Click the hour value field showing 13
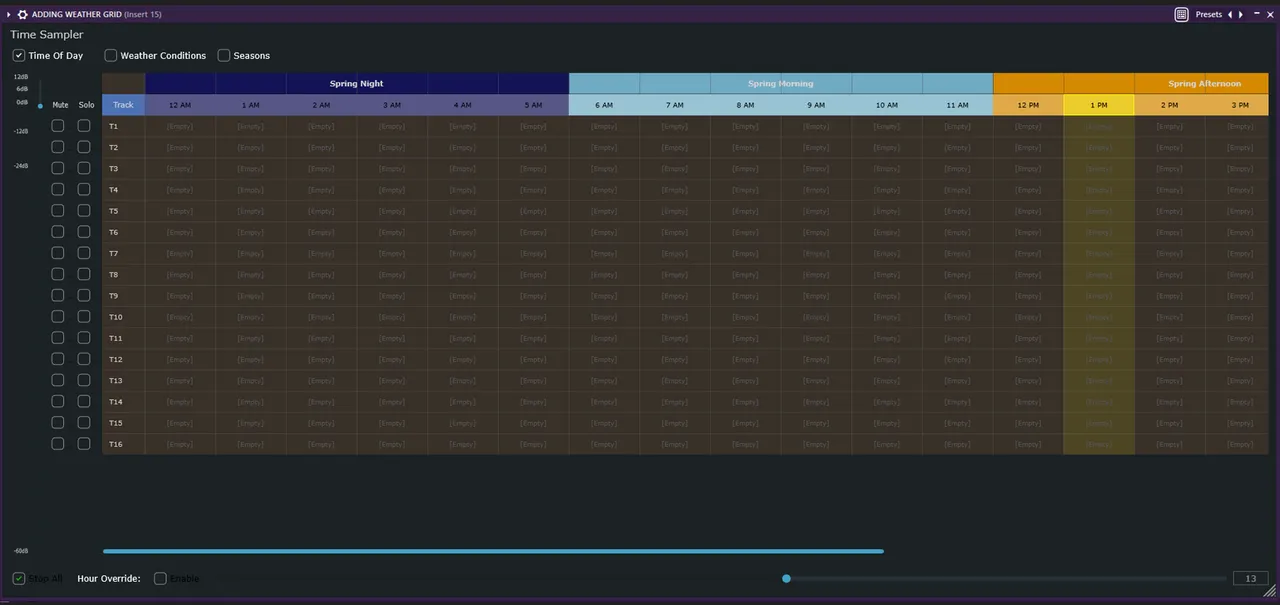This screenshot has width=1280, height=605. pyautogui.click(x=1250, y=578)
